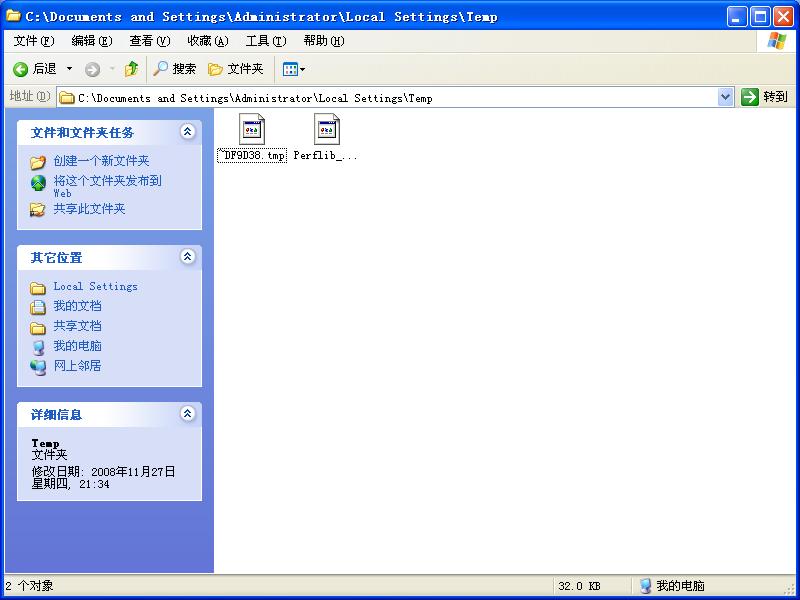Click the Publish this folder to Web link
Screen dimensions: 800x600
[x=108, y=186]
